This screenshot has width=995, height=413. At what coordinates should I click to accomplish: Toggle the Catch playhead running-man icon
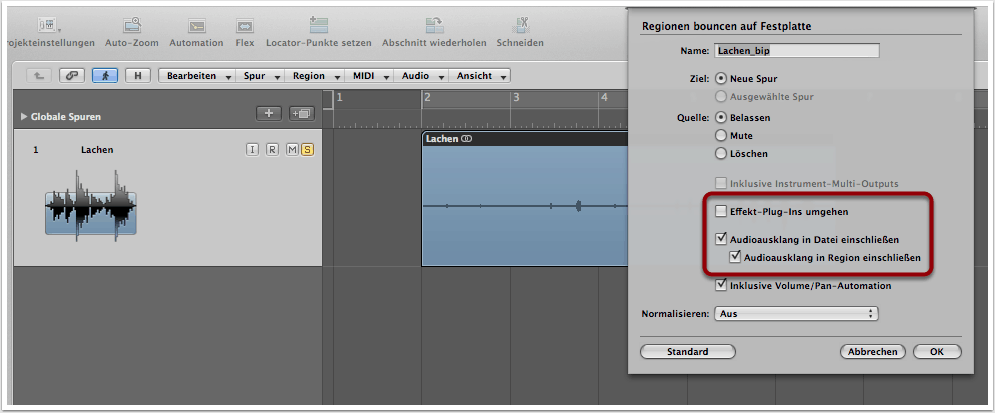104,75
